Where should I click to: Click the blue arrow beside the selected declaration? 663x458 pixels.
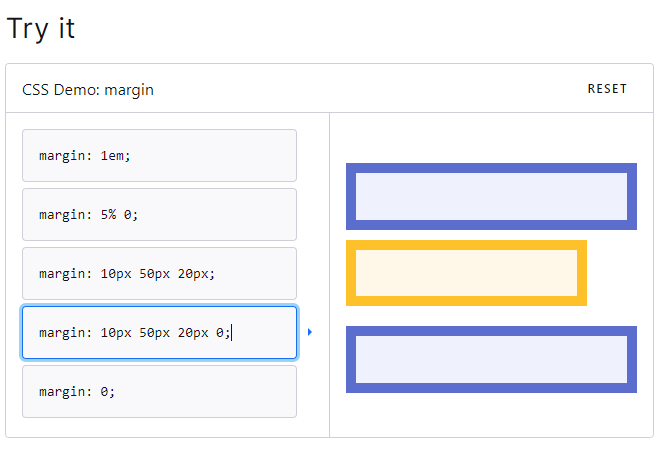coord(310,332)
